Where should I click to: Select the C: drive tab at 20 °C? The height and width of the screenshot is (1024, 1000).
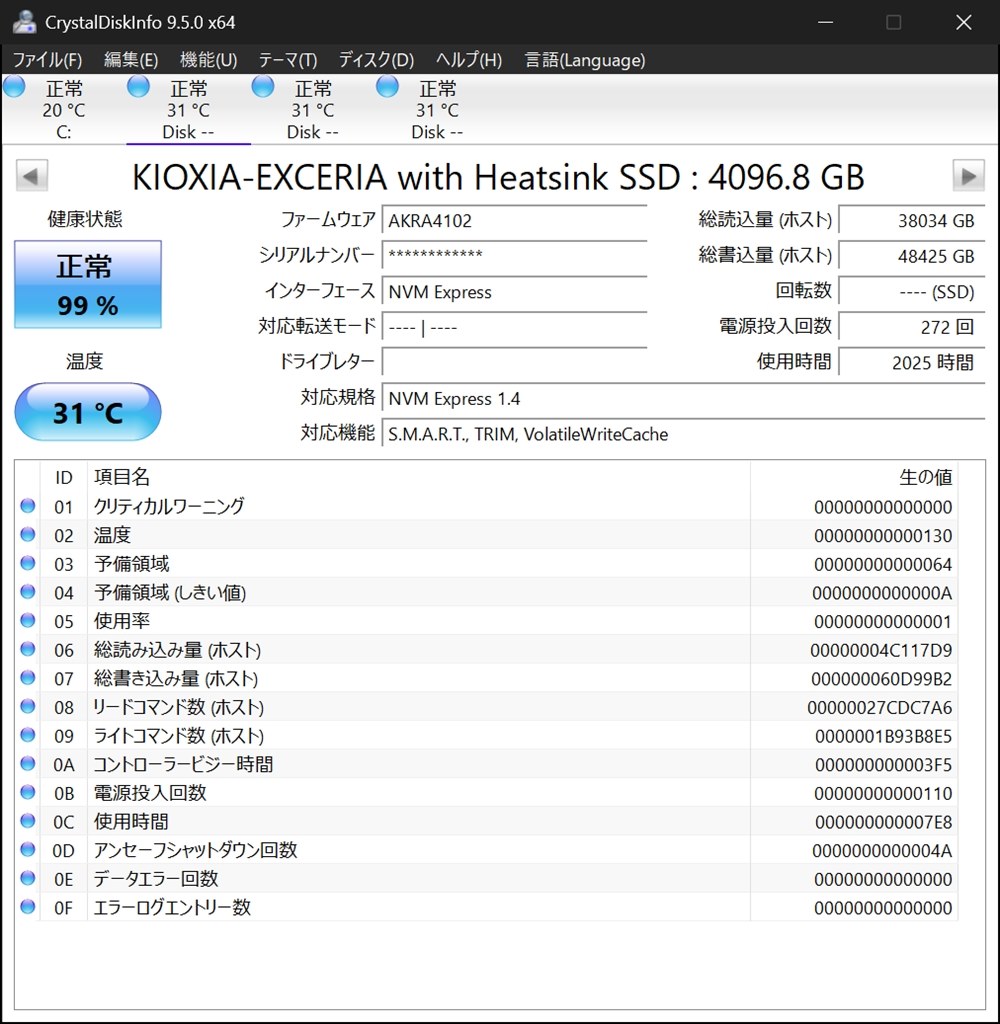(63, 109)
